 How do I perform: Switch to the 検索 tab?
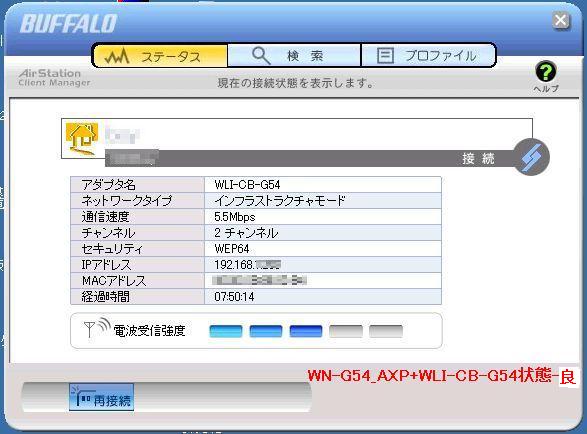click(294, 56)
